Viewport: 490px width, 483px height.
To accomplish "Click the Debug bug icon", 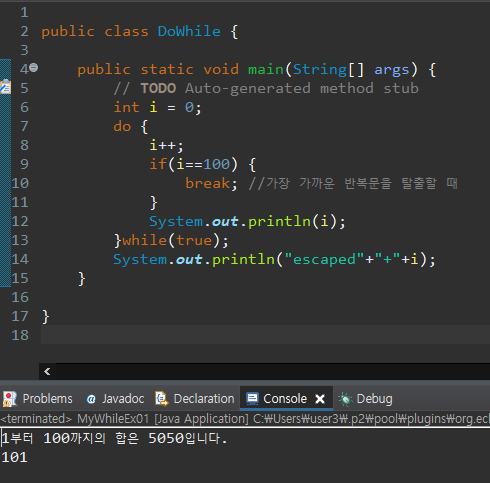I will tap(345, 399).
